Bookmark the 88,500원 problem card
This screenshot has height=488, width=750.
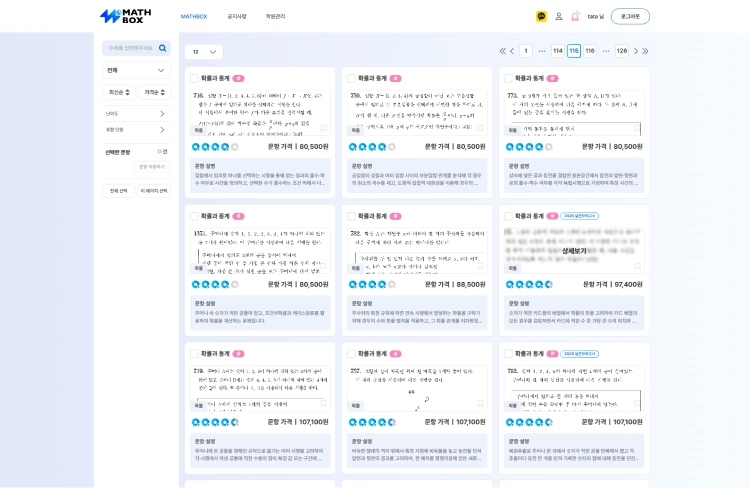coord(480,266)
